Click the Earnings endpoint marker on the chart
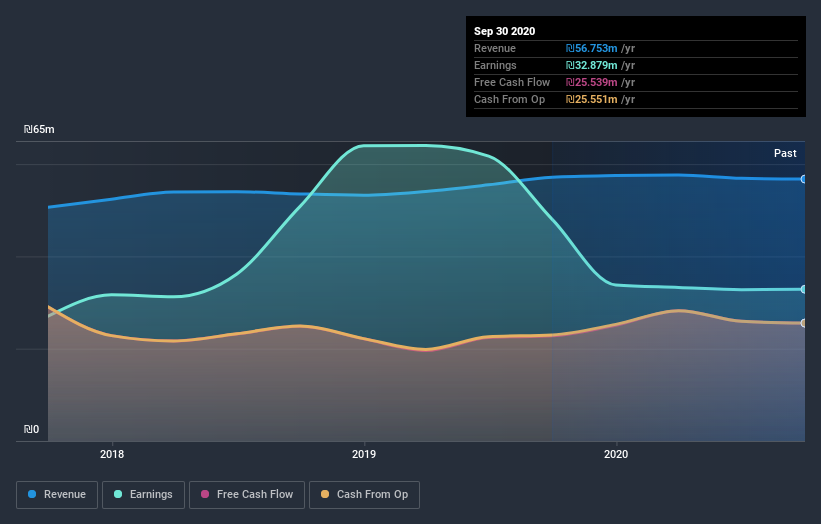 click(x=804, y=289)
